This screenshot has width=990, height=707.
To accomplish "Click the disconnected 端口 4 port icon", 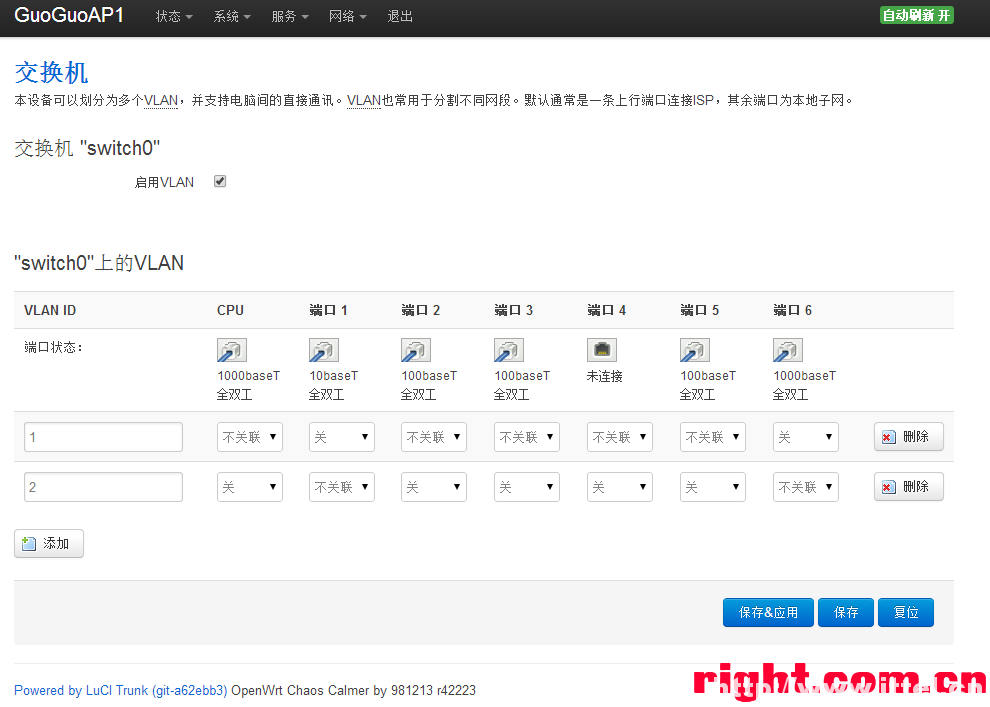I will (602, 350).
